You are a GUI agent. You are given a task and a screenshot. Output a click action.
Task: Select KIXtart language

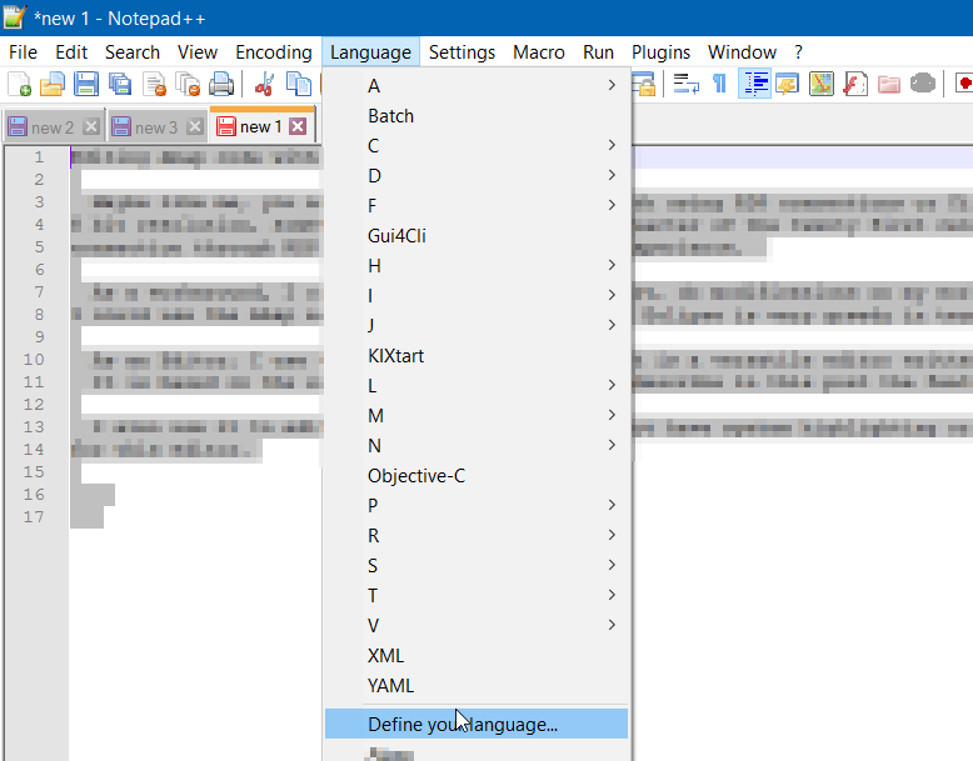(x=476, y=356)
